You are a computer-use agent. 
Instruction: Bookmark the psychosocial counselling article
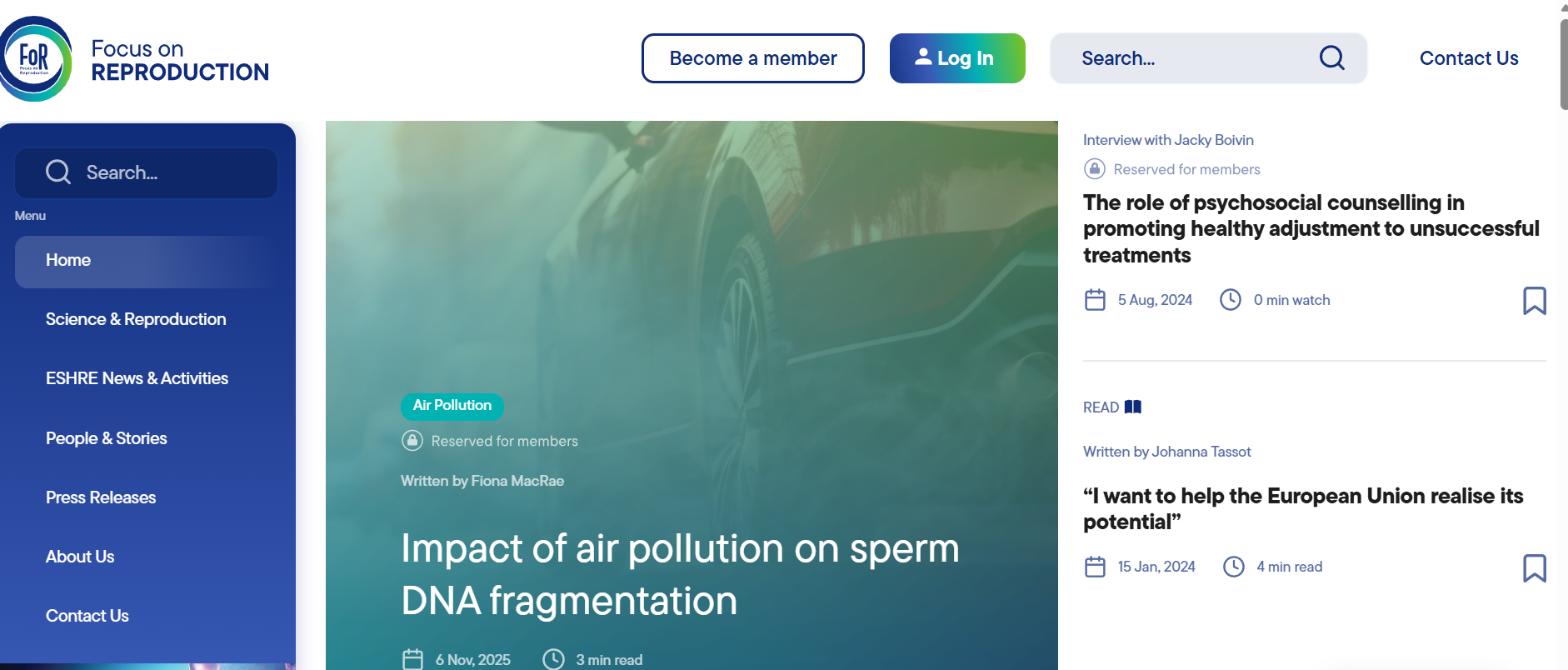pyautogui.click(x=1534, y=300)
